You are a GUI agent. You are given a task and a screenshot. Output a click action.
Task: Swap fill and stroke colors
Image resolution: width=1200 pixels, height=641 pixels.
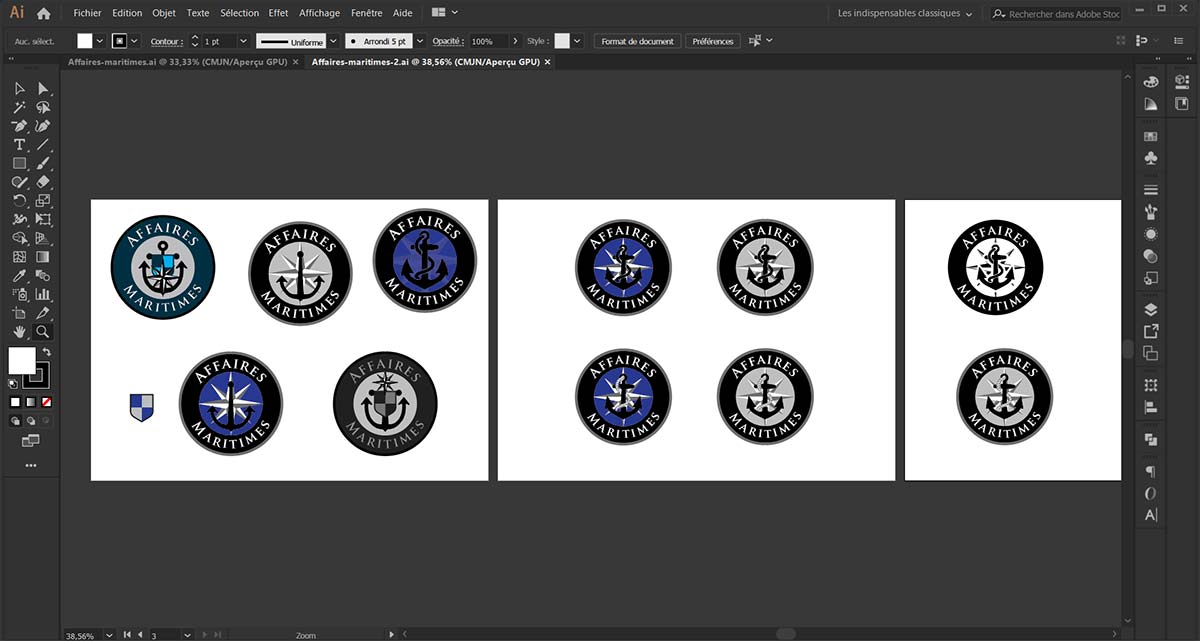tap(46, 353)
